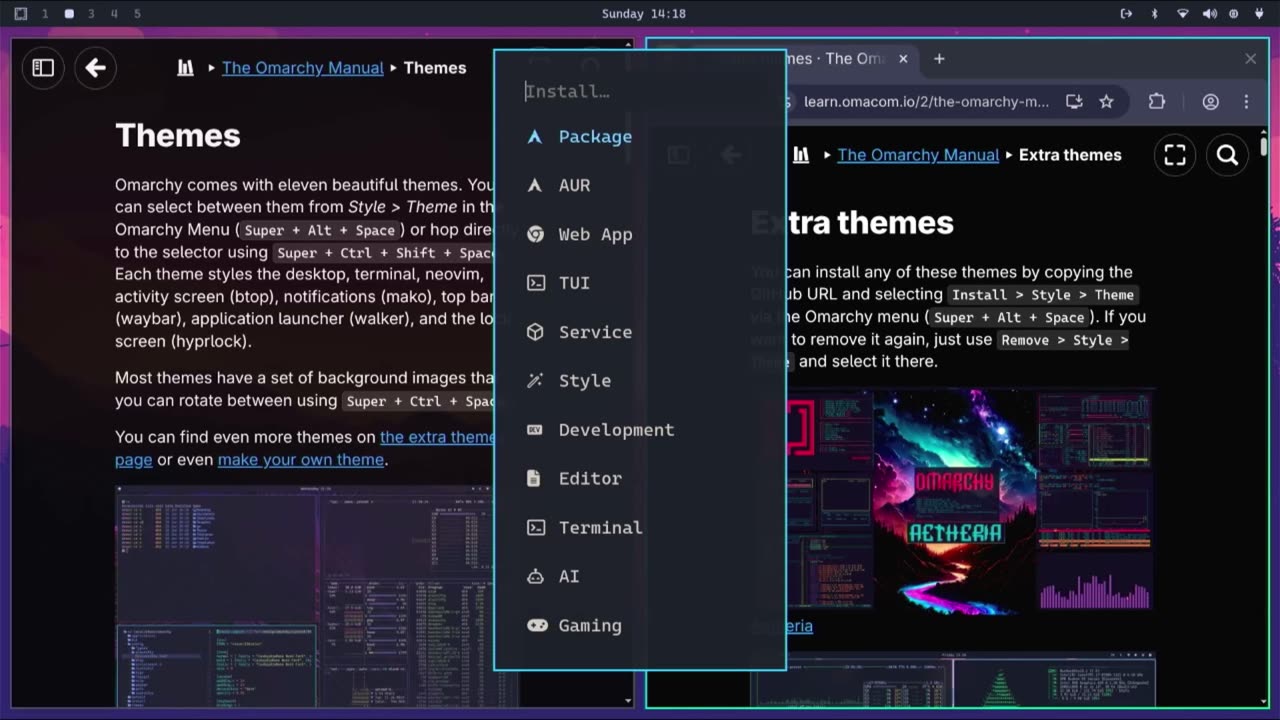Image resolution: width=1280 pixels, height=720 pixels.
Task: Open Chrome's three-dot menu
Action: tap(1246, 101)
